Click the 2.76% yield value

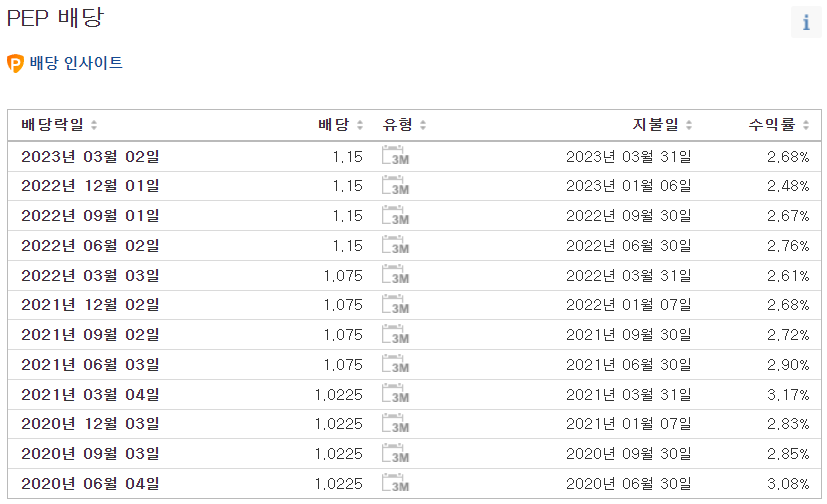(x=788, y=246)
